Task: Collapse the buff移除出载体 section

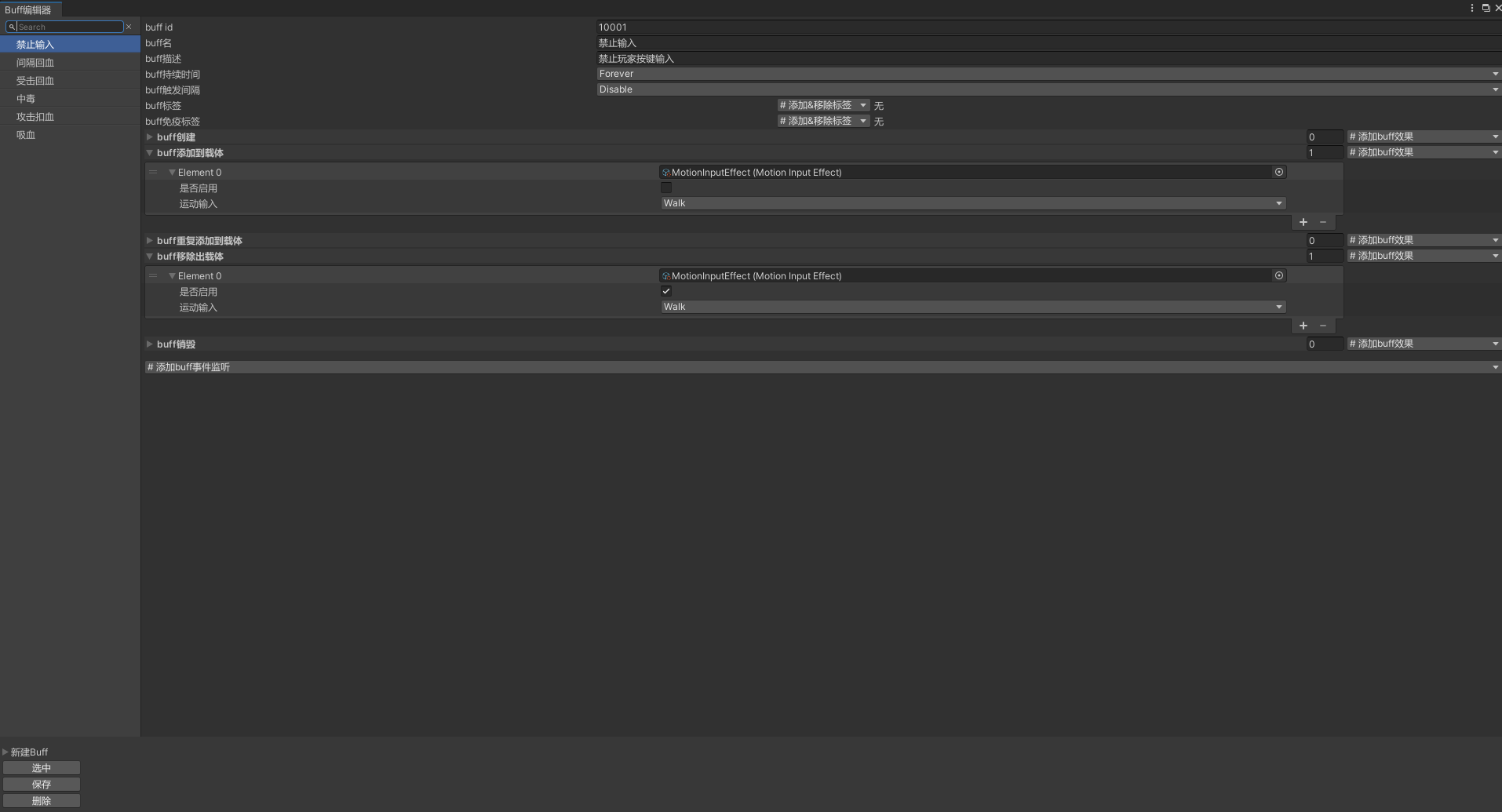Action: click(x=150, y=257)
